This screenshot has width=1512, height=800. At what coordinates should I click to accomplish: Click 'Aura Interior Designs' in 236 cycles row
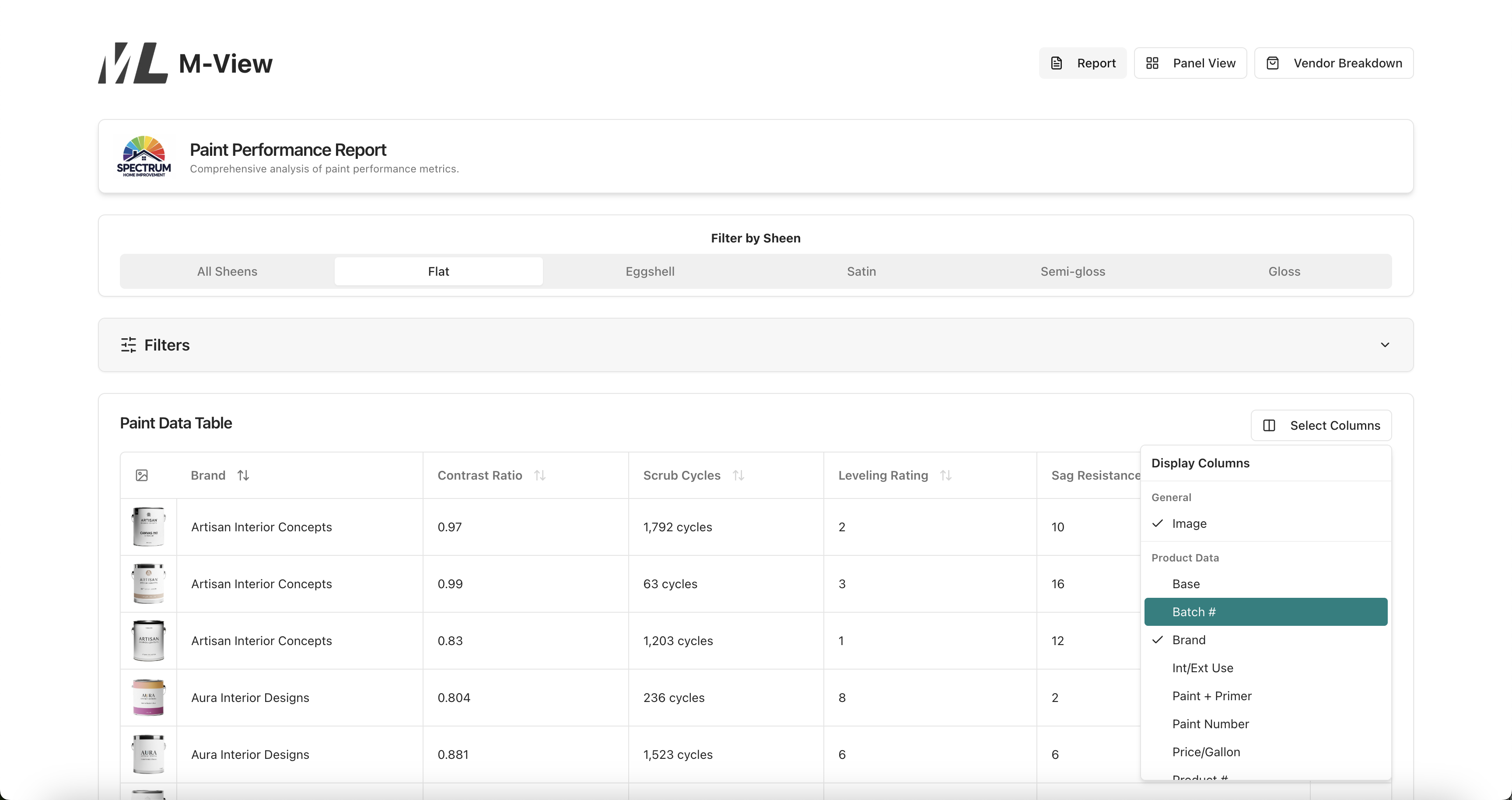click(250, 697)
